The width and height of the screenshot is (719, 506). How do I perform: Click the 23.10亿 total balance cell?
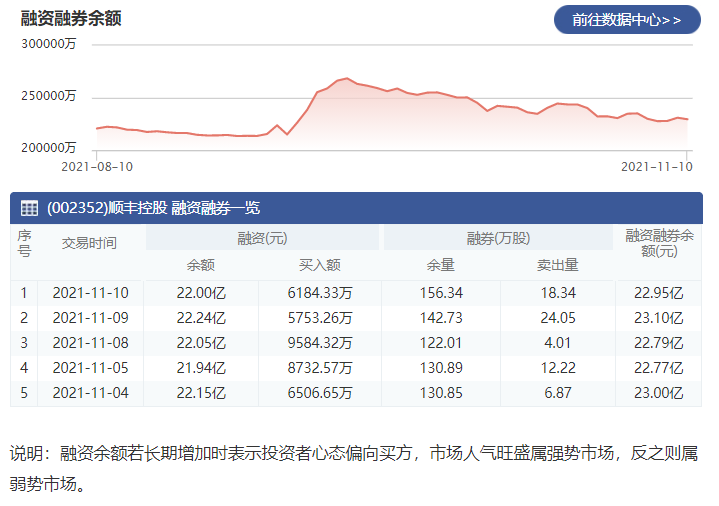coord(659,318)
